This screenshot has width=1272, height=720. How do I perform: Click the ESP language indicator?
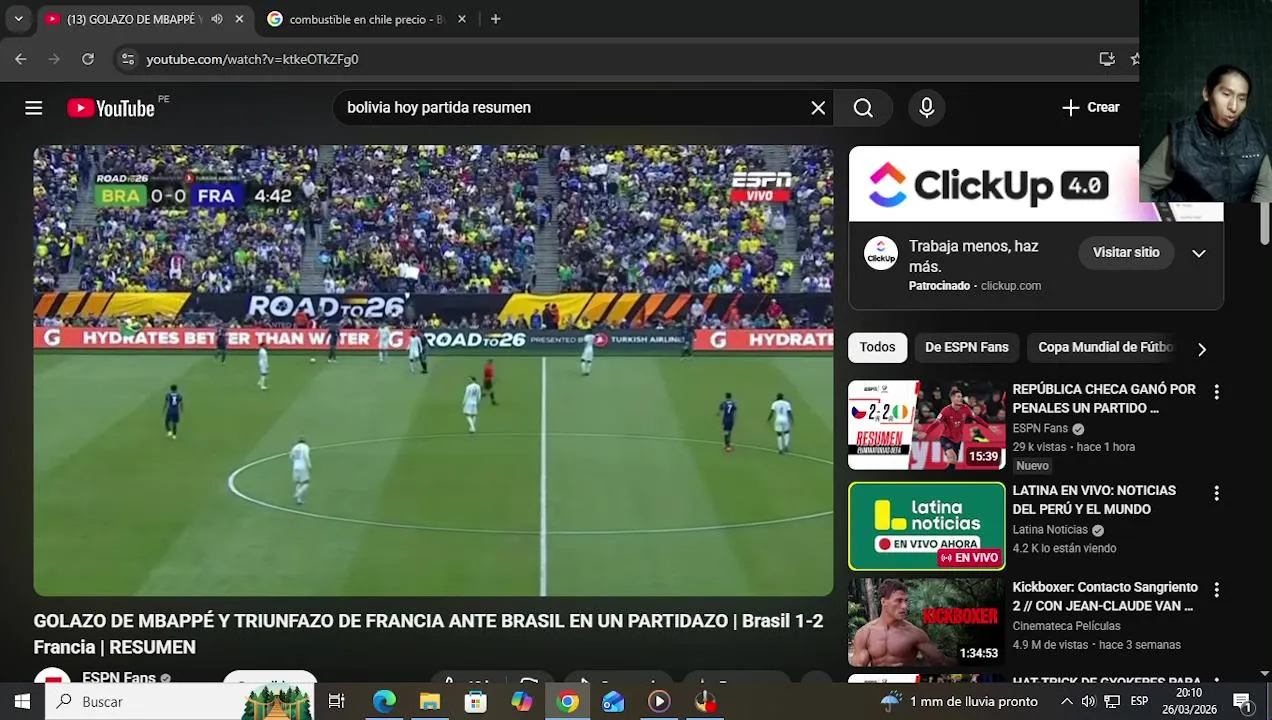pyautogui.click(x=1139, y=702)
